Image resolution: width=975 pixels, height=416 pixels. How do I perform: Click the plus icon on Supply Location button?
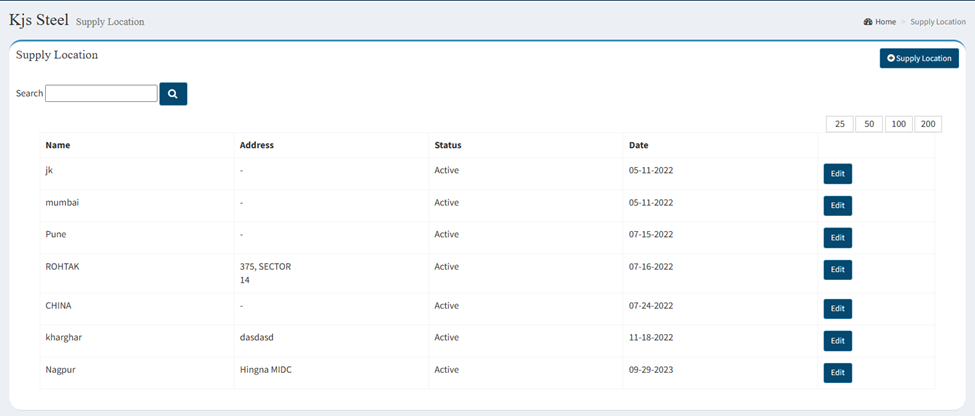(891, 58)
